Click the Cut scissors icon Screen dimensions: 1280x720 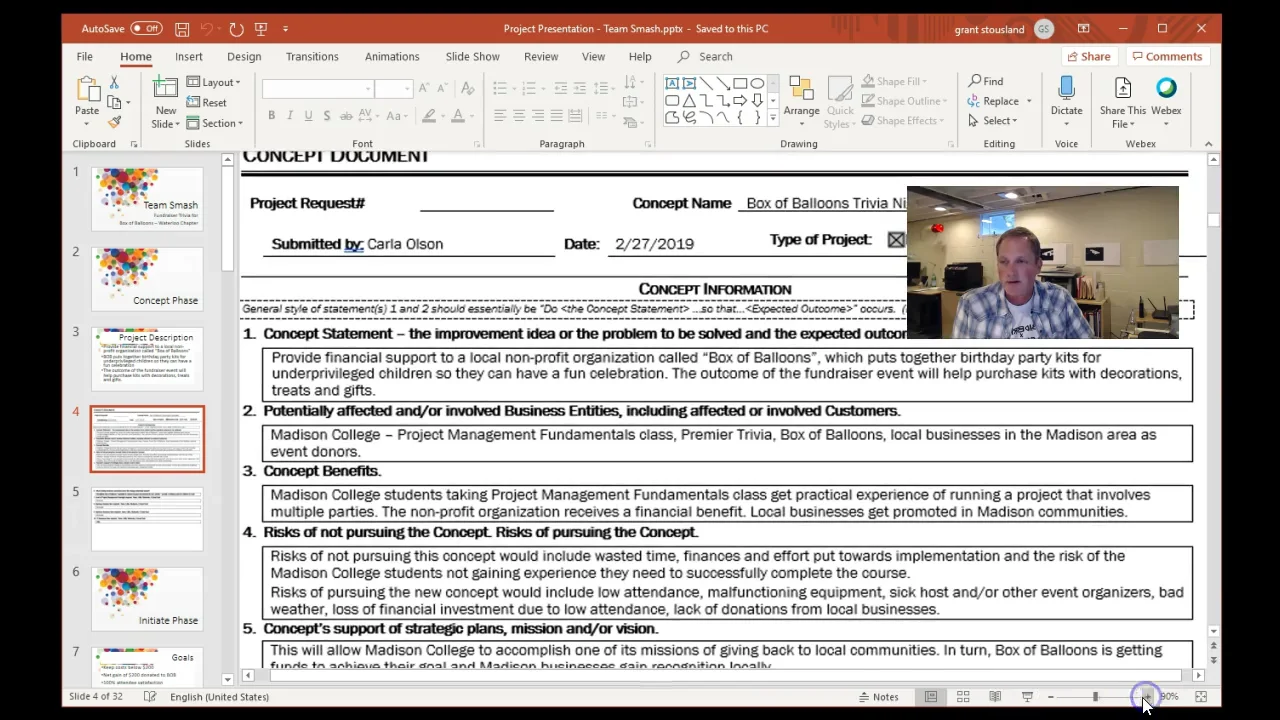114,82
